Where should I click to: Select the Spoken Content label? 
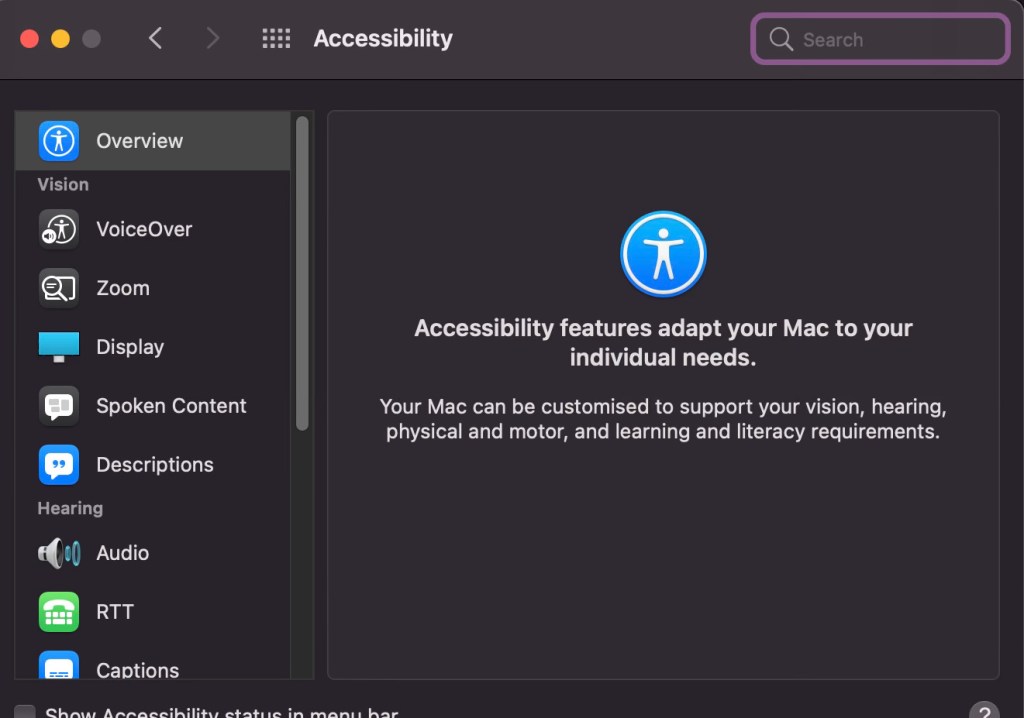[171, 406]
